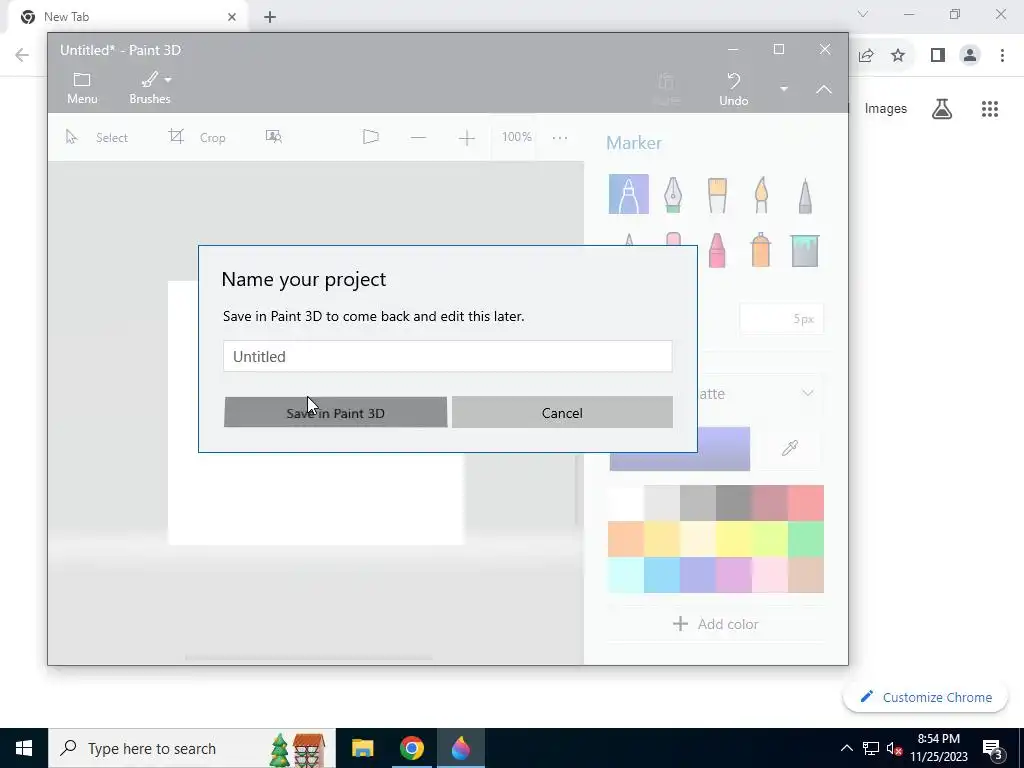Screen dimensions: 1024x768
Task: Click the Search Labs flask icon
Action: tap(942, 108)
